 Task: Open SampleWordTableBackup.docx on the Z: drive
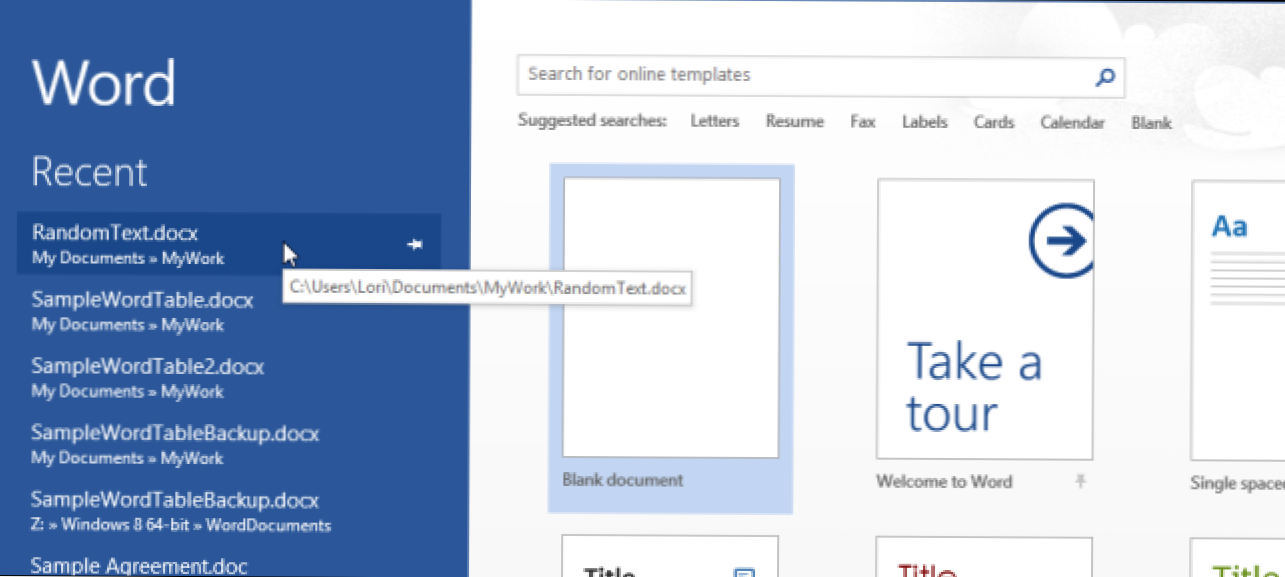[175, 500]
